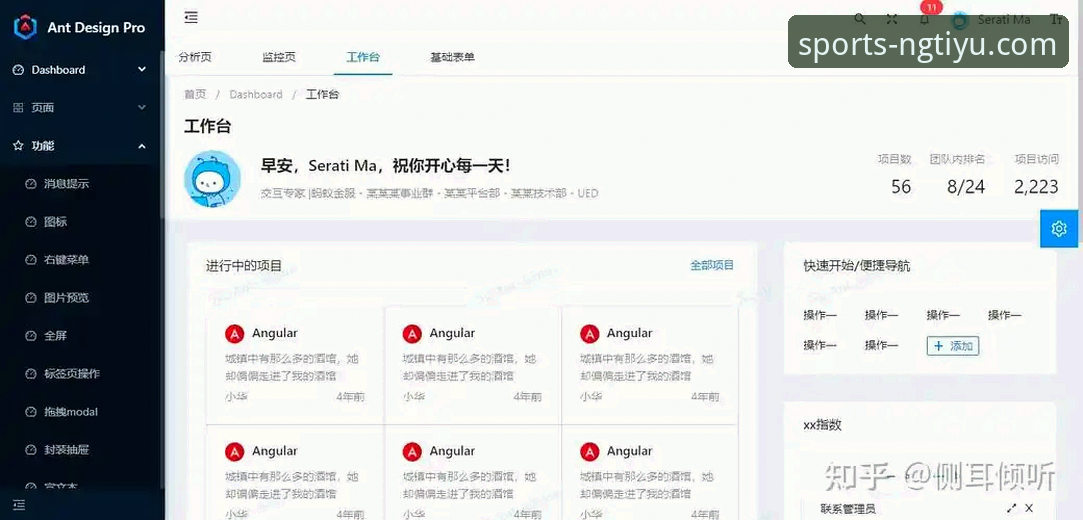Click the 快速开始/便捷导航 heading
Screen dimensions: 1083x520
[856, 265]
